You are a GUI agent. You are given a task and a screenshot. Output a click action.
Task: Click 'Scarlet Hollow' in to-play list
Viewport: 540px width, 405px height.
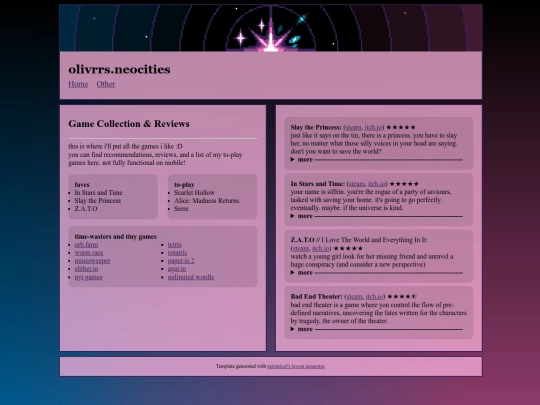(x=195, y=193)
